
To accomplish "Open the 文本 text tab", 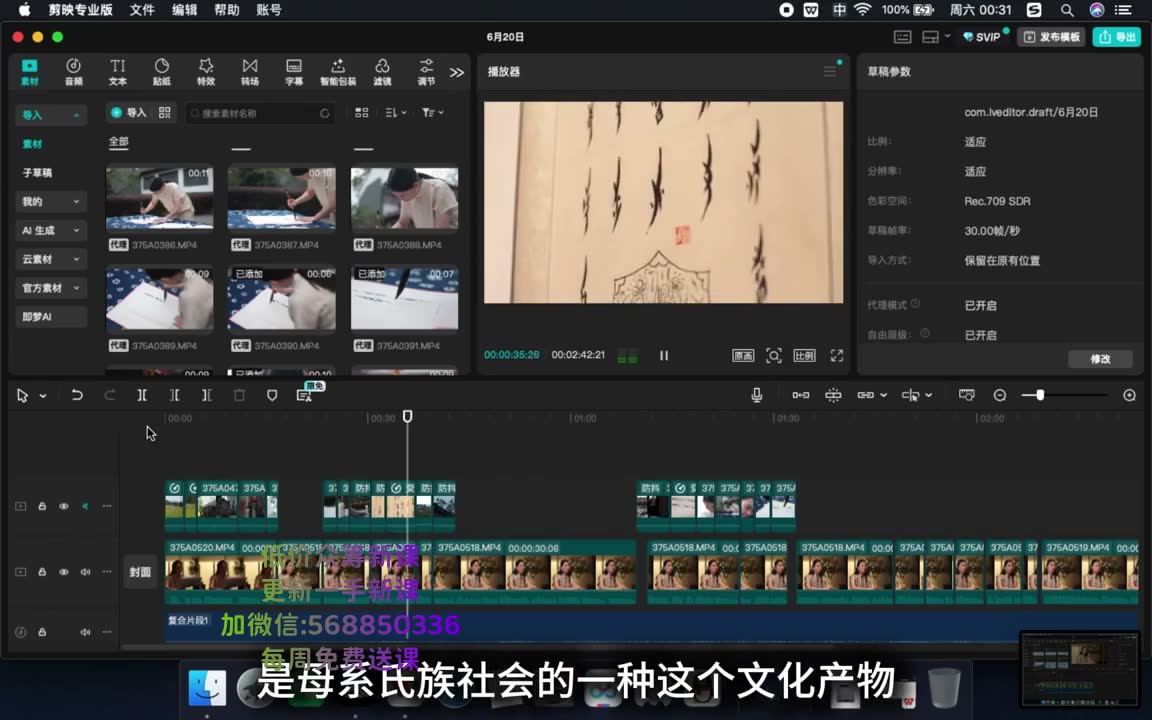I will coord(118,72).
